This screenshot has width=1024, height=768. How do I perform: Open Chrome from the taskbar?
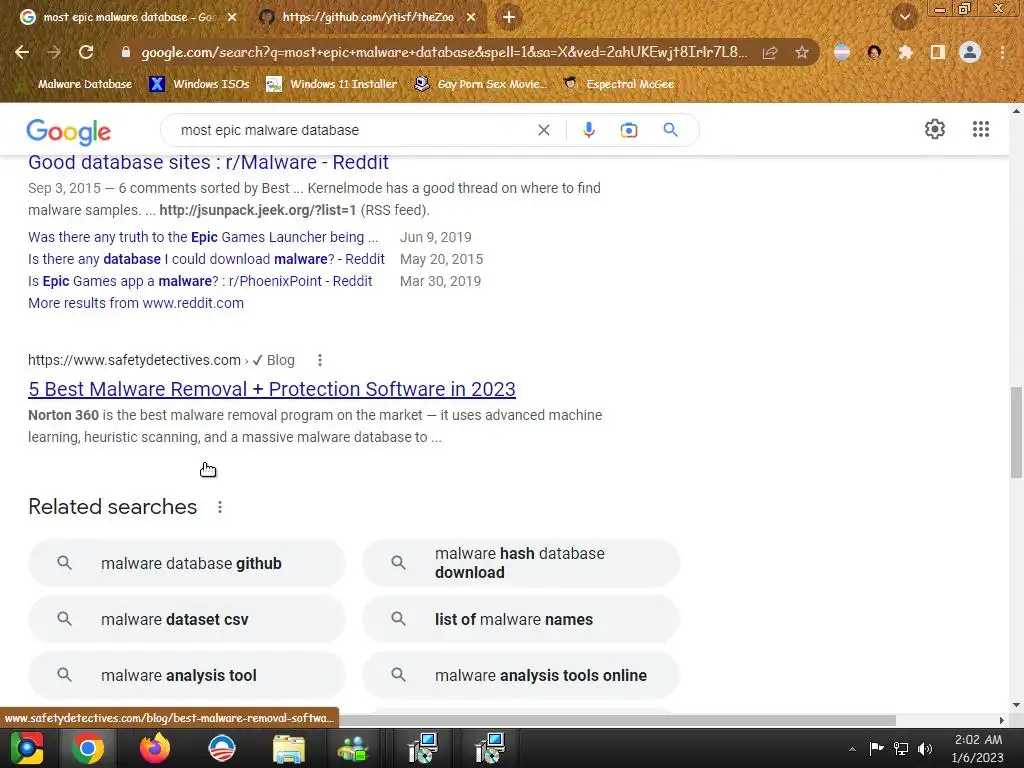click(88, 748)
